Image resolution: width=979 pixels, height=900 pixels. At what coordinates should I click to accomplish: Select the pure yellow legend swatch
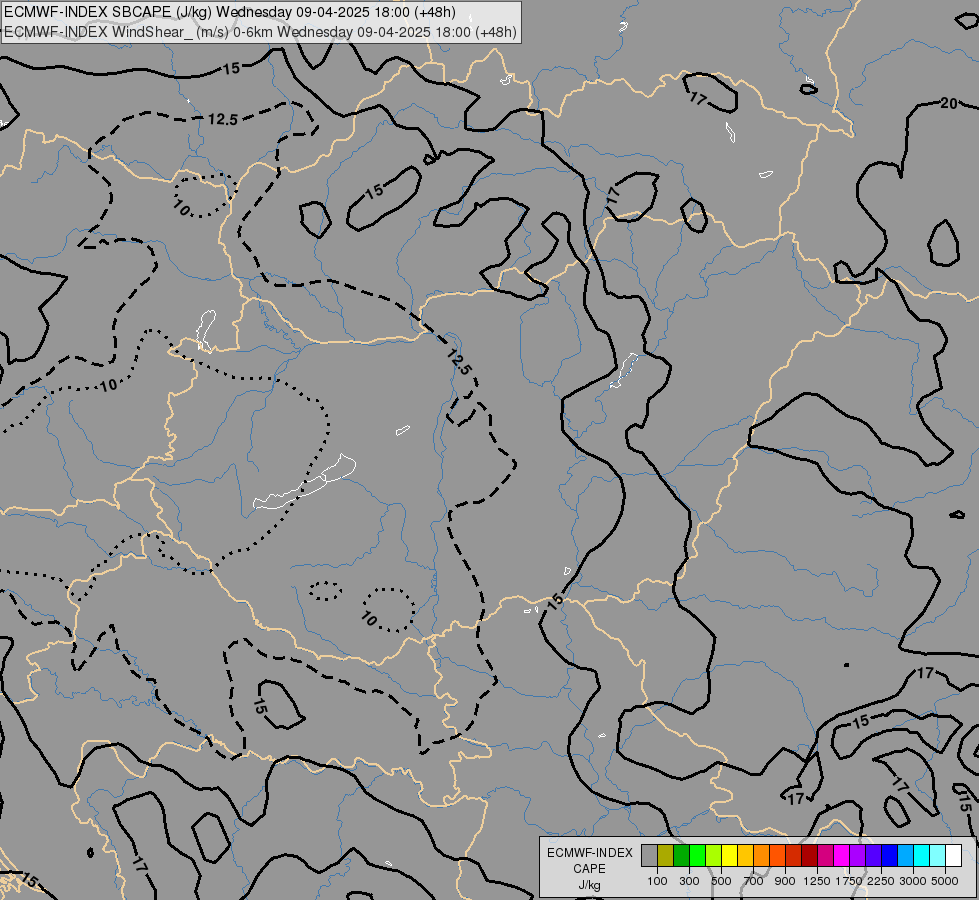tap(730, 855)
